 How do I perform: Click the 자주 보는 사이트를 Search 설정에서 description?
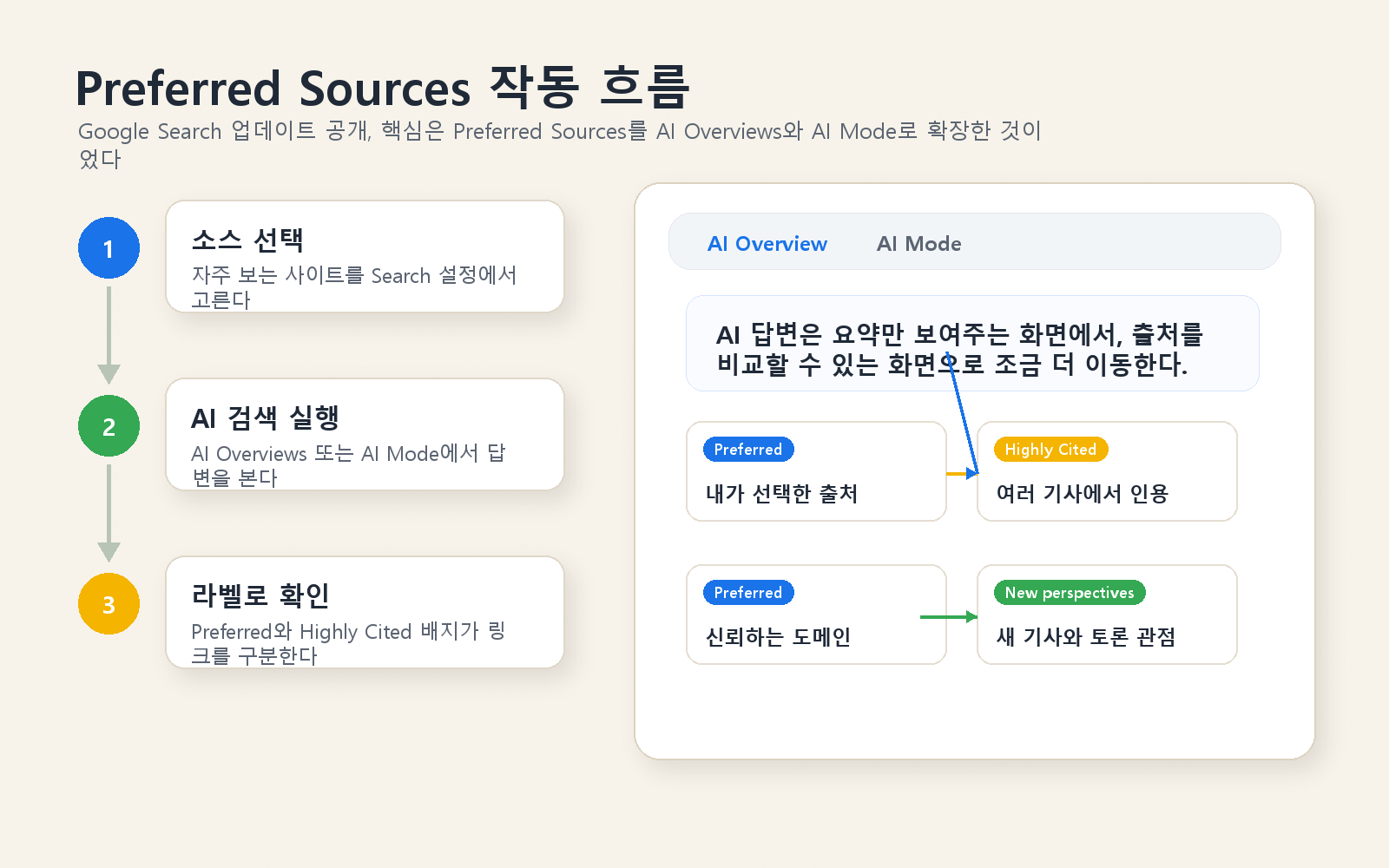point(354,287)
